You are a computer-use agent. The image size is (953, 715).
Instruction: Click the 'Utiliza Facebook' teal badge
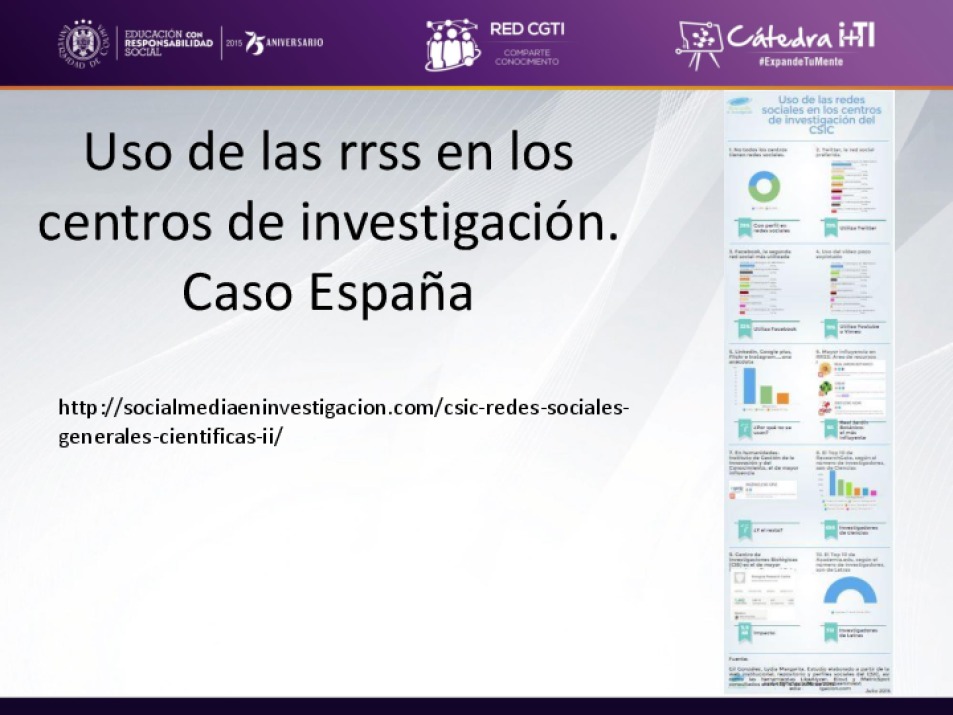[764, 328]
